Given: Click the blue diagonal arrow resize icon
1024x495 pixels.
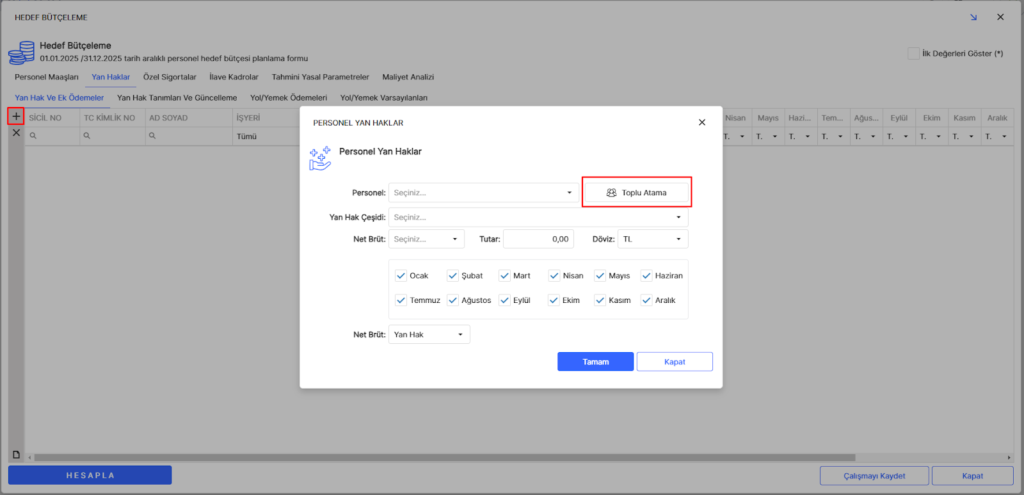Looking at the screenshot, I should 973,17.
